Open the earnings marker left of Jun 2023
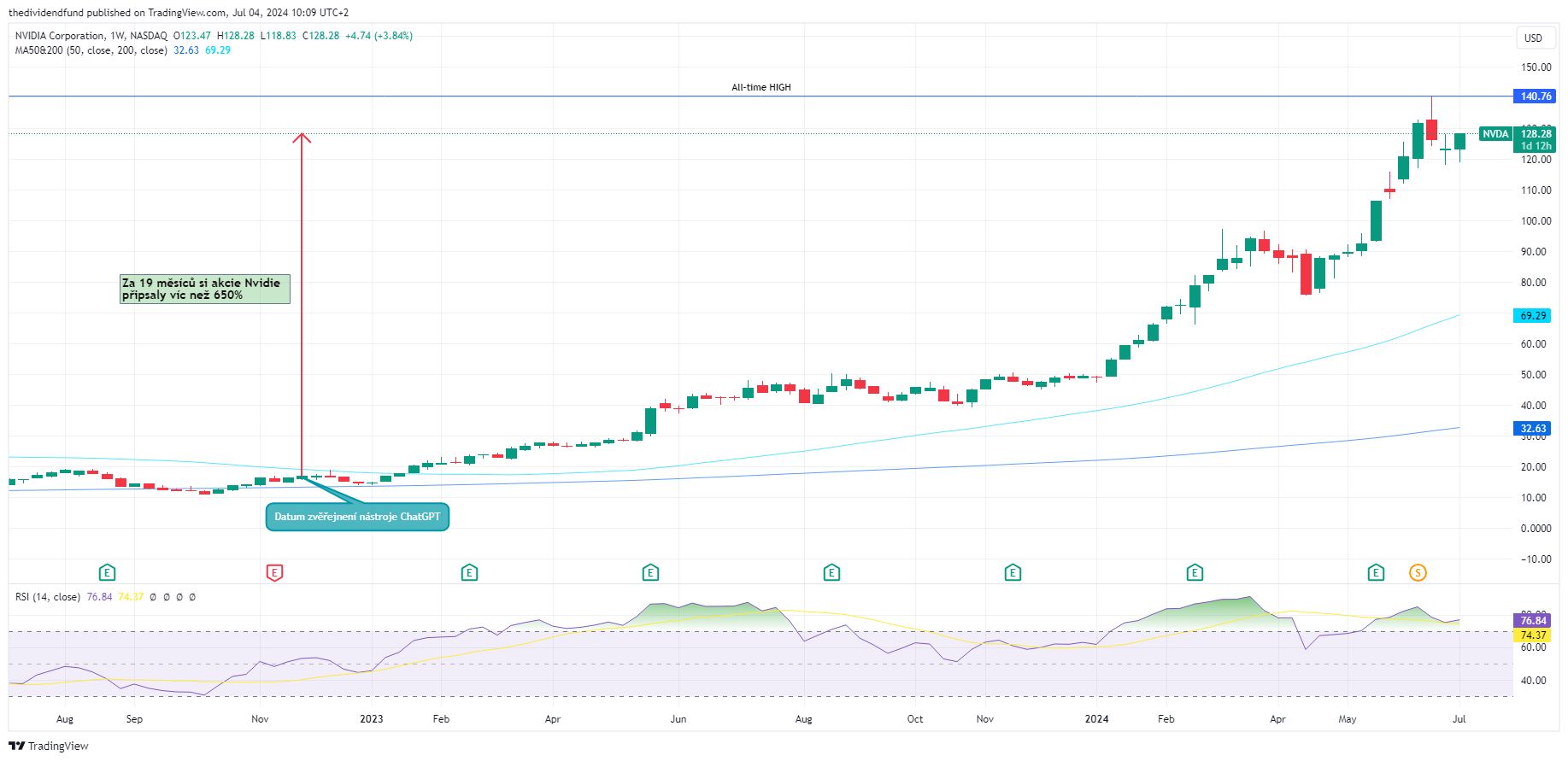Viewport: 1568px width, 761px height. pos(650,572)
